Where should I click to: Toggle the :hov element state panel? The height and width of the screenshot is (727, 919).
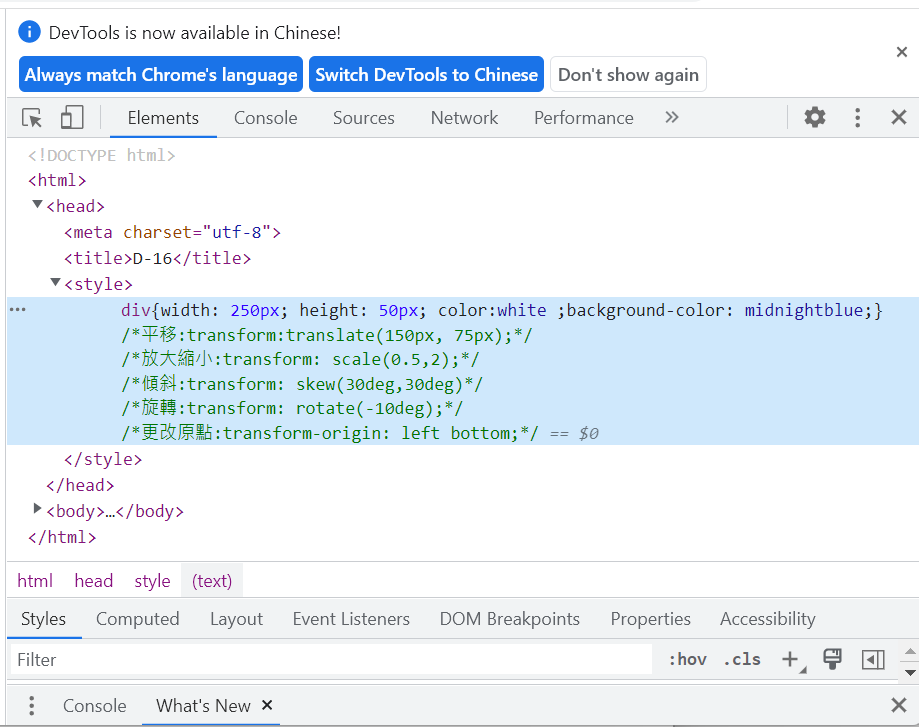coord(687,660)
